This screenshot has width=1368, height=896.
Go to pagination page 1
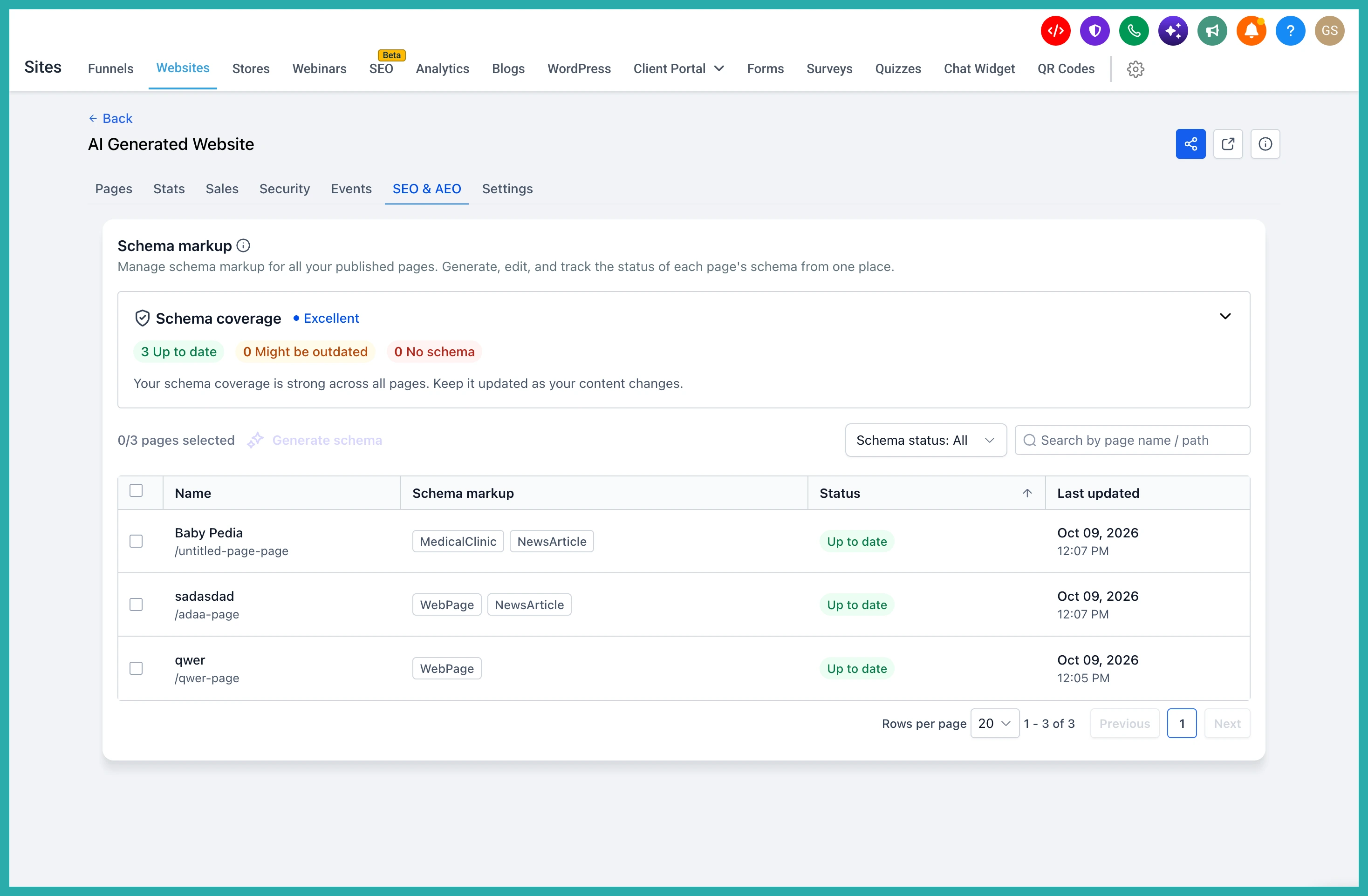[x=1182, y=723]
